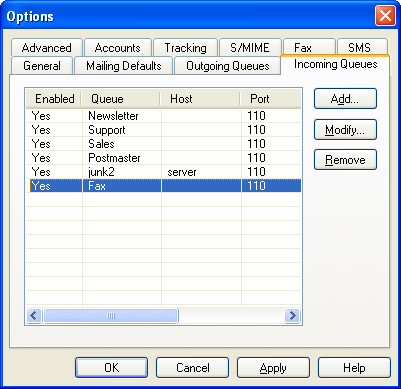
Task: Select the junk2 queue row
Action: tap(164, 172)
